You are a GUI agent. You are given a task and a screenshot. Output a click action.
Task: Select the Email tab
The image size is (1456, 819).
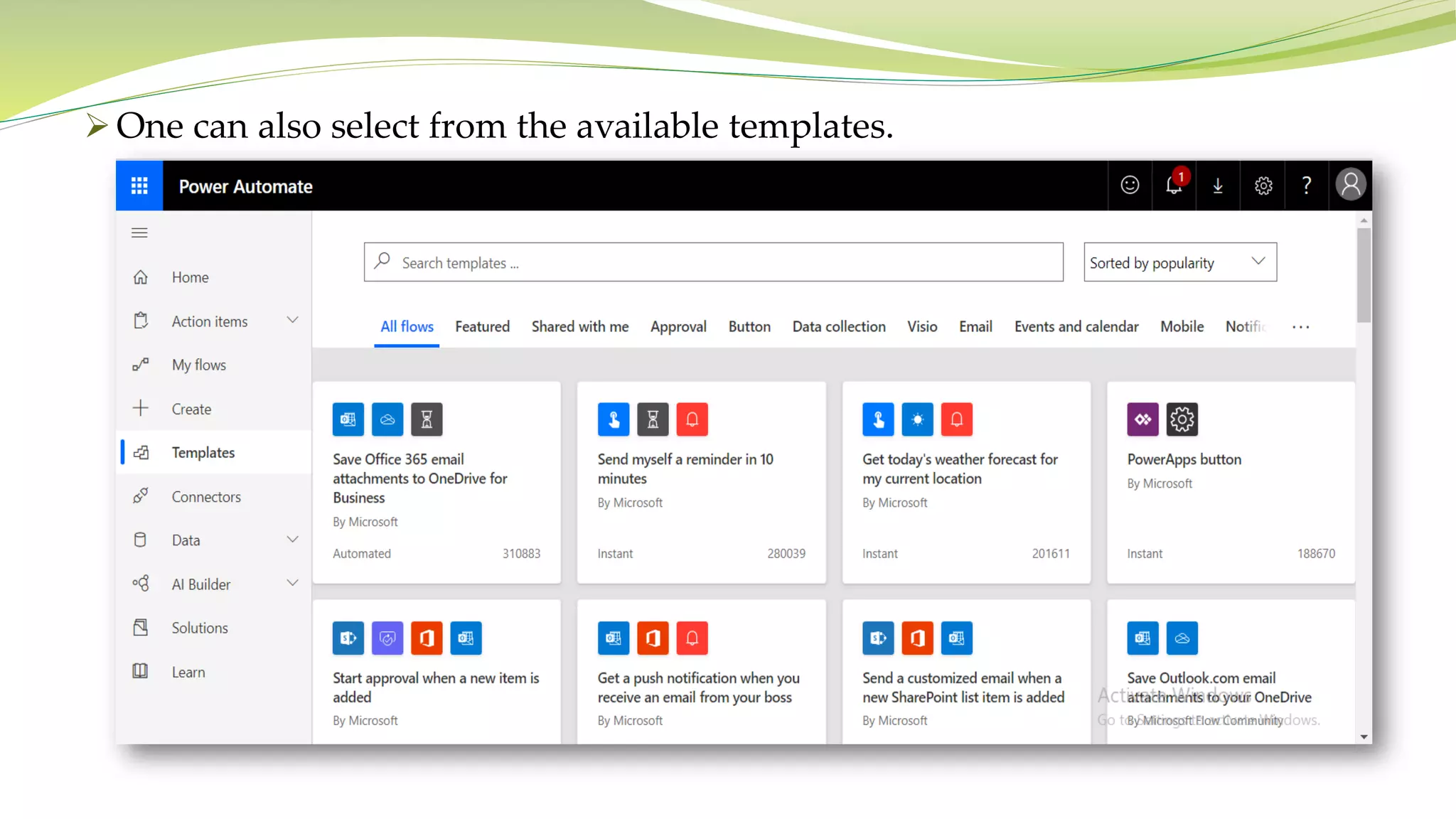975,327
